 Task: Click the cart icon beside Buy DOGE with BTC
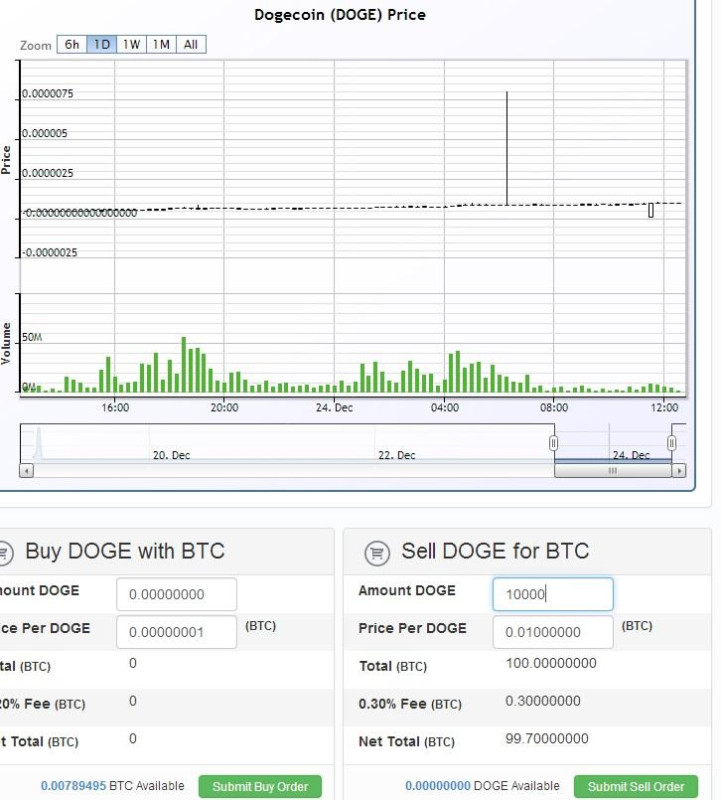(4, 553)
